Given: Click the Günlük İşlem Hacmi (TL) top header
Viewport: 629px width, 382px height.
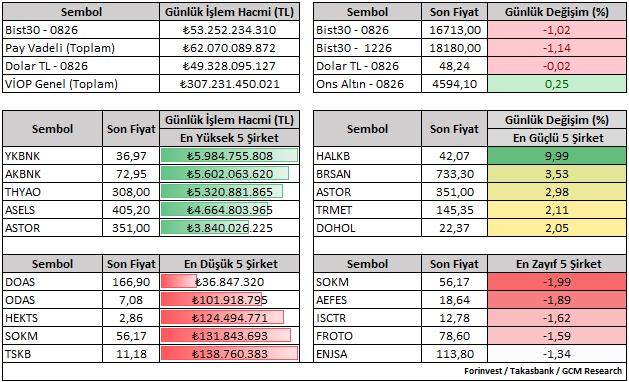Looking at the screenshot, I should (x=229, y=12).
